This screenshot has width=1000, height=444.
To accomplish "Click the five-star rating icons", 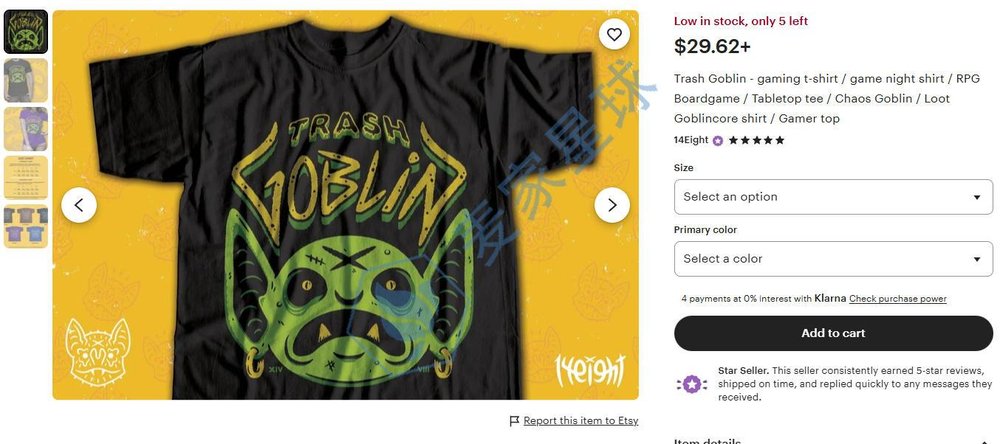I will pos(757,141).
